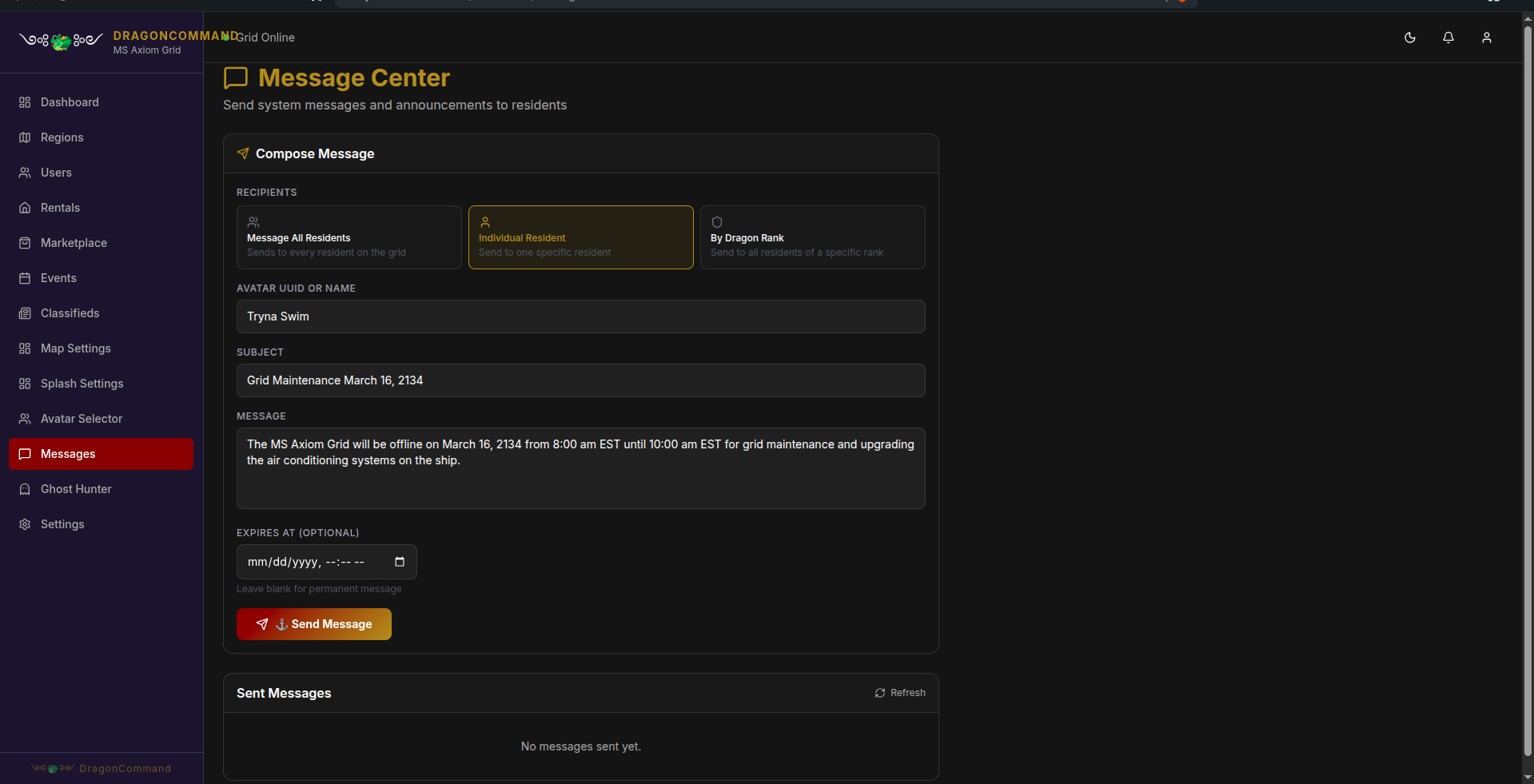Image resolution: width=1534 pixels, height=784 pixels.
Task: Click the Marketplace bag icon in sidebar
Action: tap(25, 243)
